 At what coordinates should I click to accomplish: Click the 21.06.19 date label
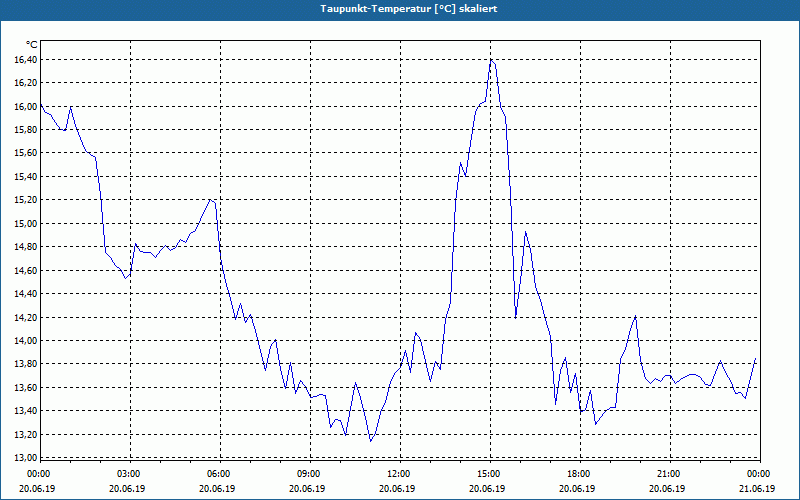(x=757, y=488)
